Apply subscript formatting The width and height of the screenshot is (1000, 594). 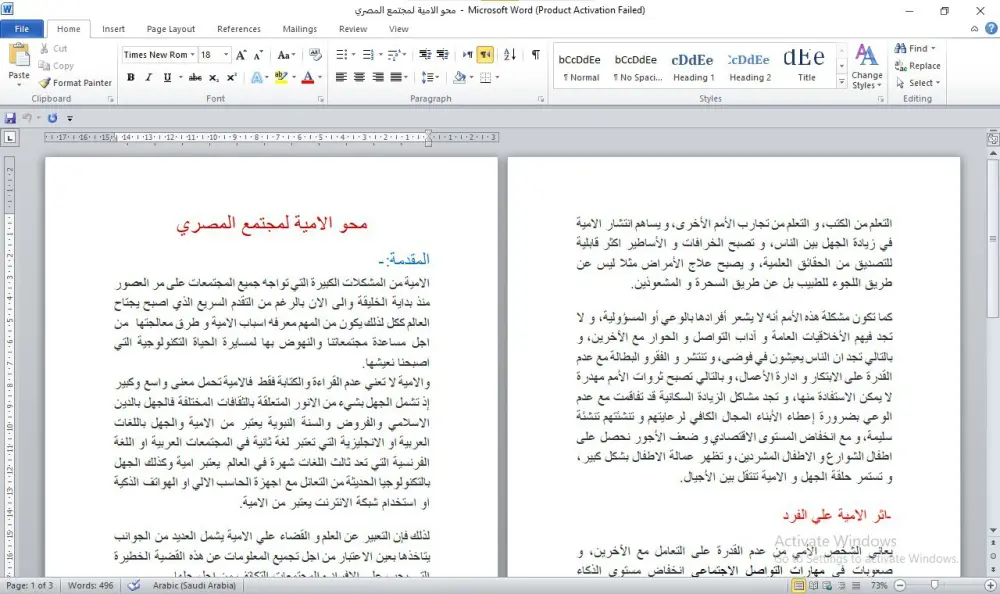click(x=214, y=78)
